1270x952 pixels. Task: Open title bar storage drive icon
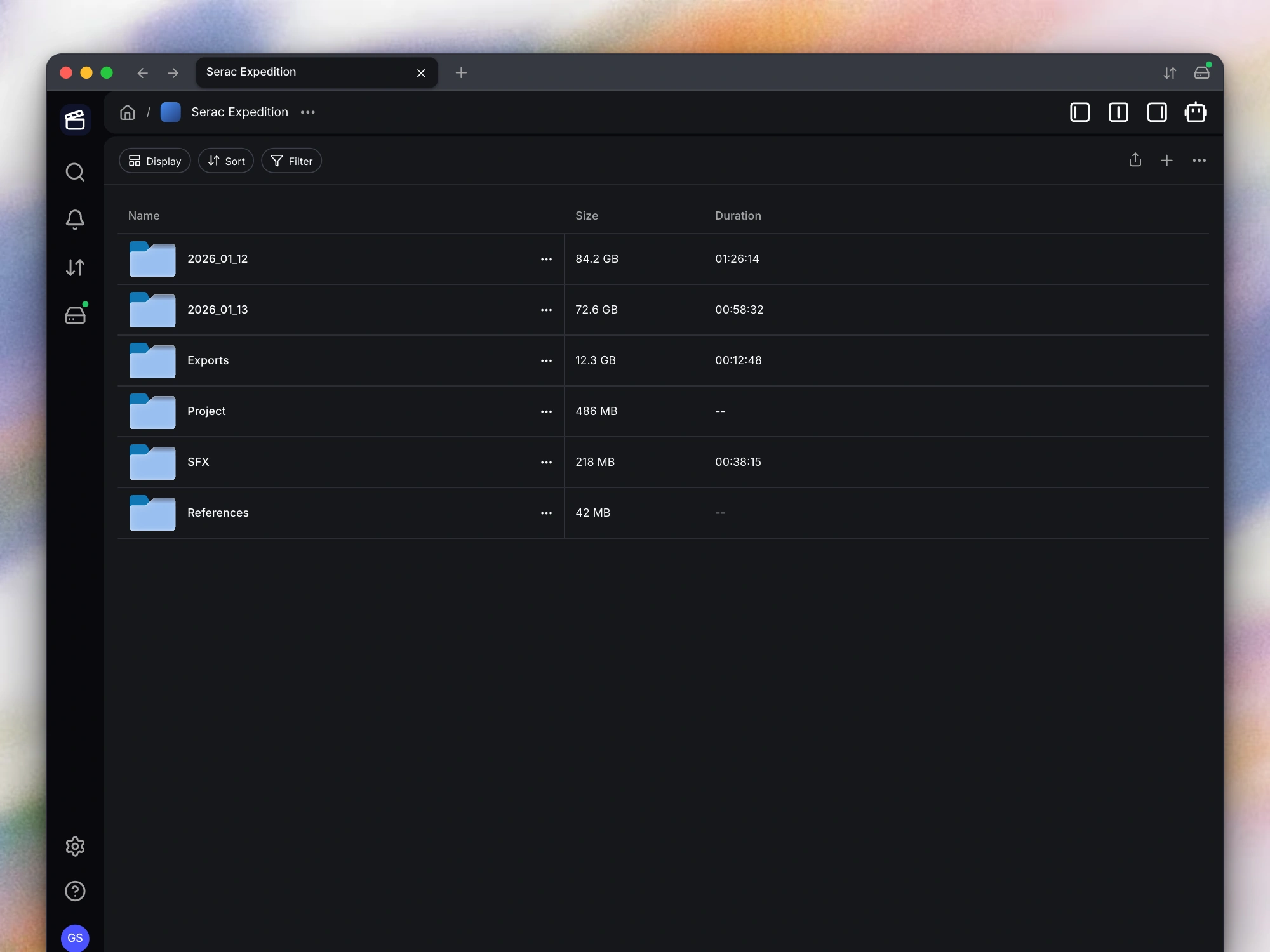(x=1202, y=72)
